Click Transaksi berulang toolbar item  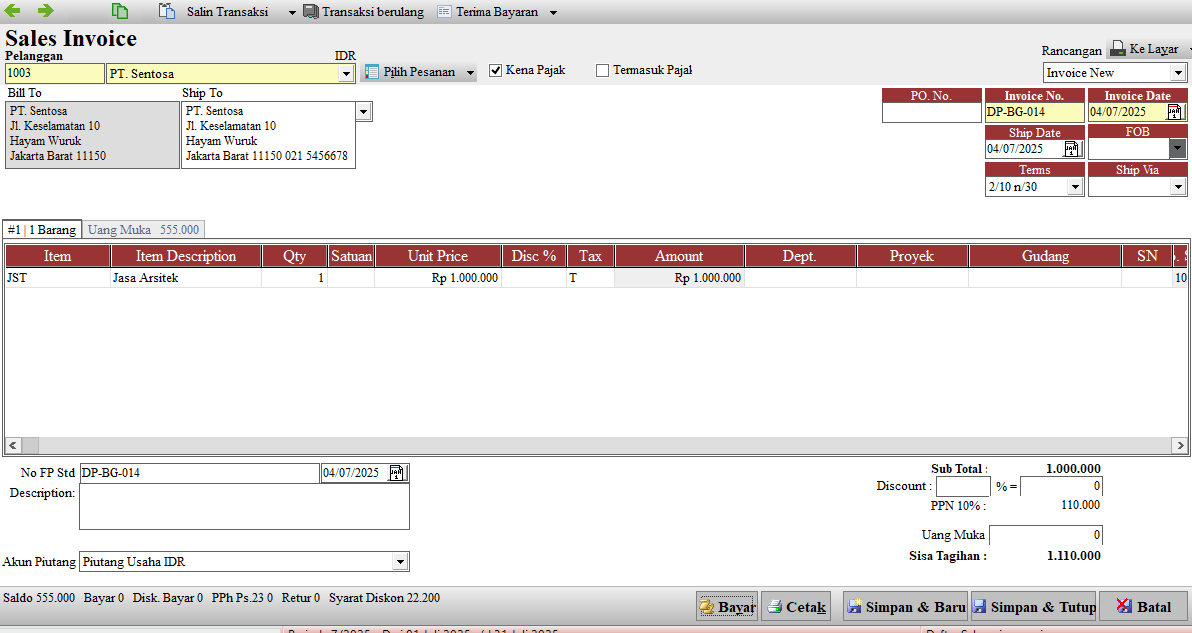[x=364, y=12]
